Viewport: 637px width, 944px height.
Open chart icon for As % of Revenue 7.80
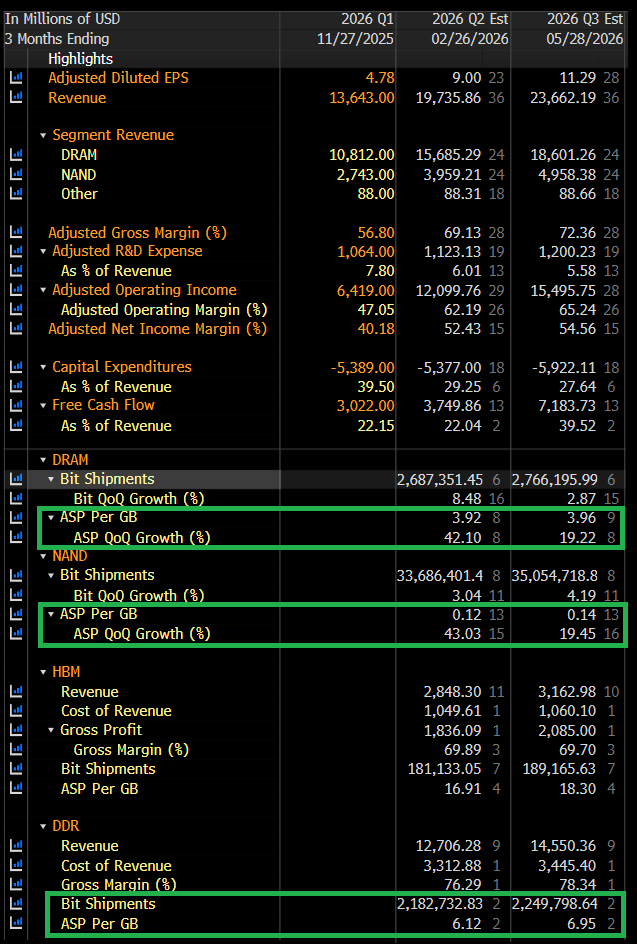pos(16,270)
